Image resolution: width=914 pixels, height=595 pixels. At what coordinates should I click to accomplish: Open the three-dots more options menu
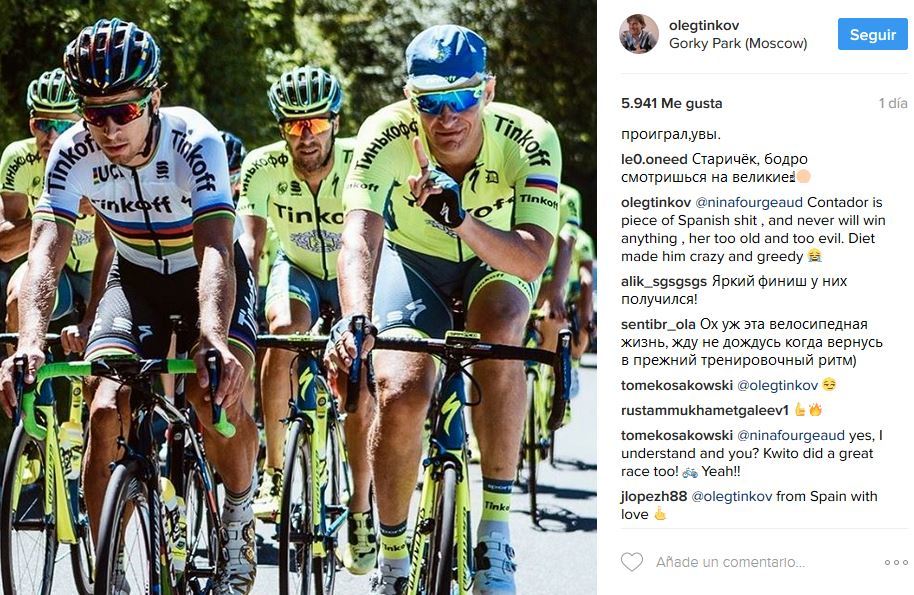click(896, 562)
